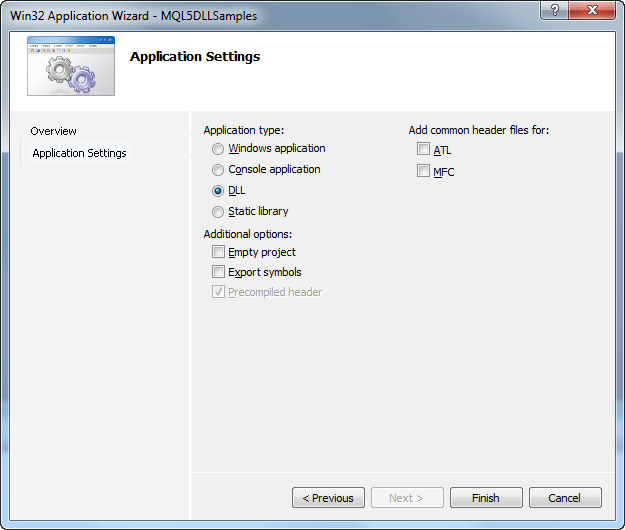Click the 'Additional options:' label
This screenshot has width=625, height=530.
(248, 234)
